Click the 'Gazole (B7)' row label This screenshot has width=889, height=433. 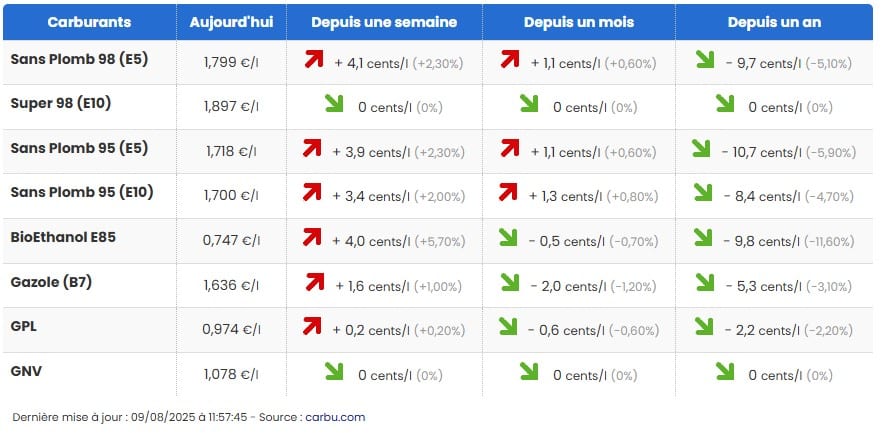coord(51,283)
